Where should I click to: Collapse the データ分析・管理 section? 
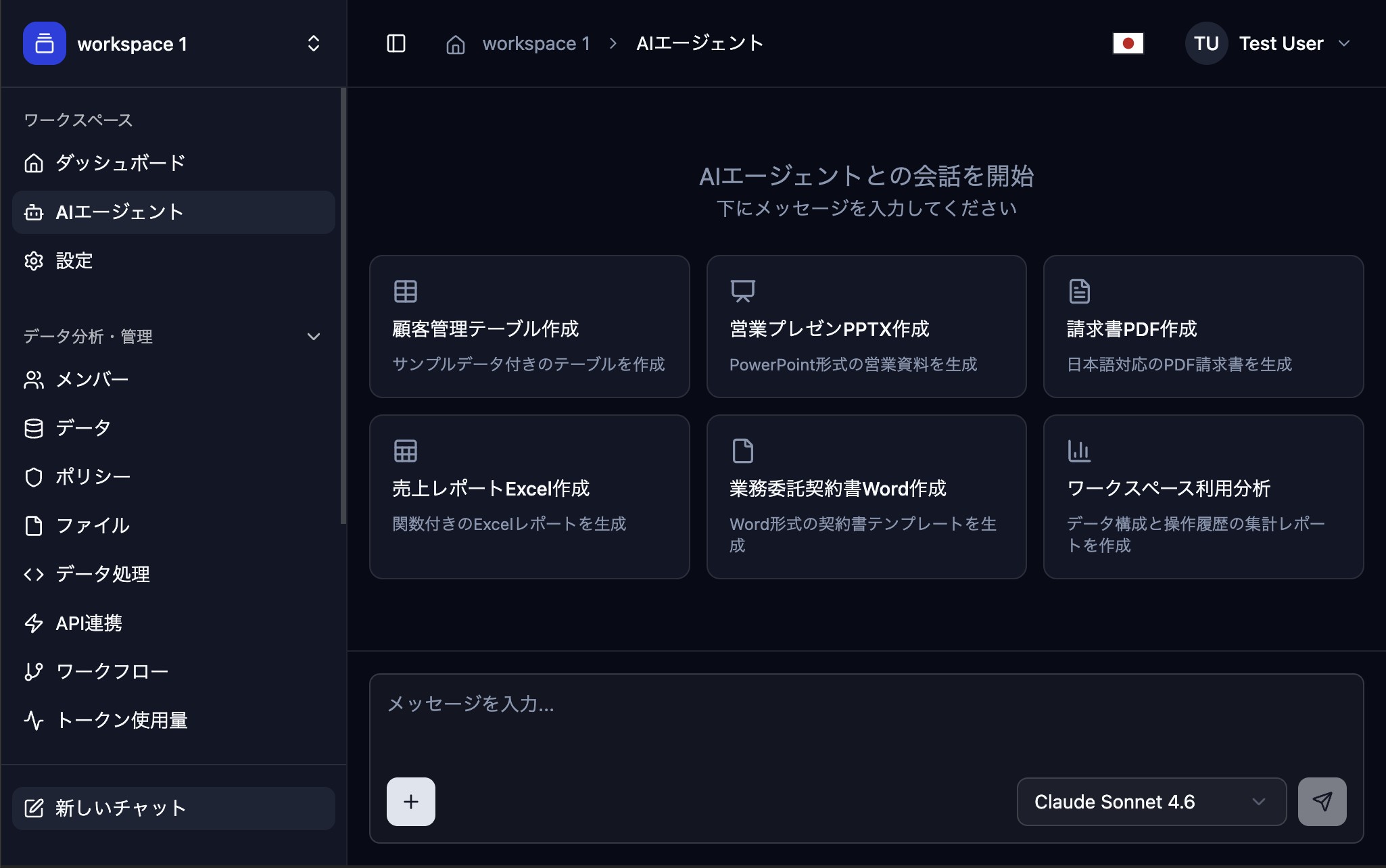click(313, 337)
